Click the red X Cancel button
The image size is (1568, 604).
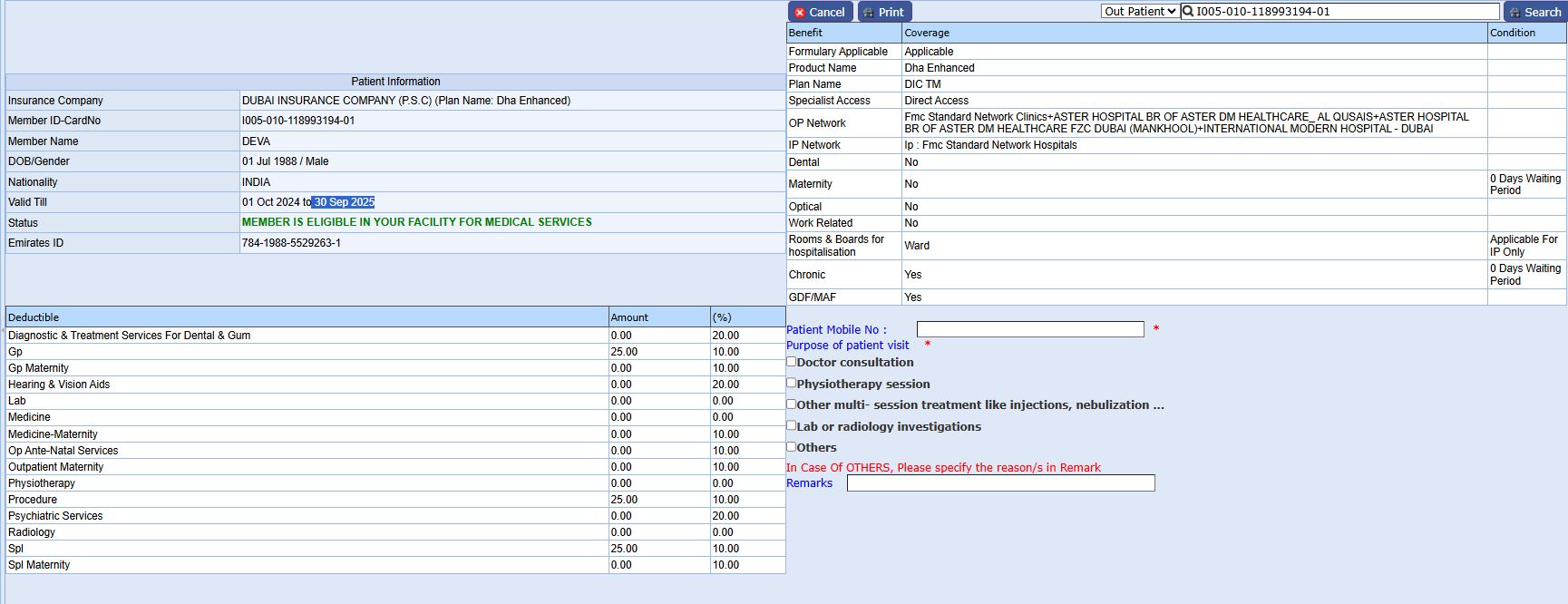(x=820, y=12)
